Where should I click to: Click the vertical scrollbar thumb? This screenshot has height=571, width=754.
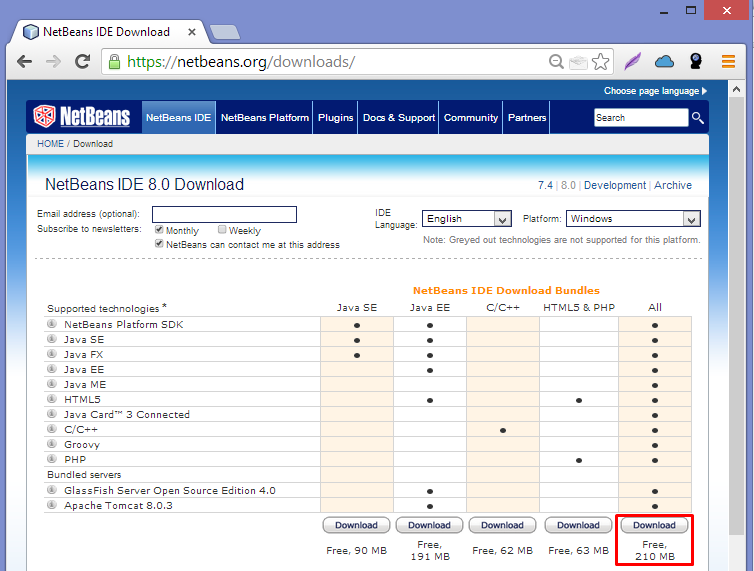pos(736,316)
